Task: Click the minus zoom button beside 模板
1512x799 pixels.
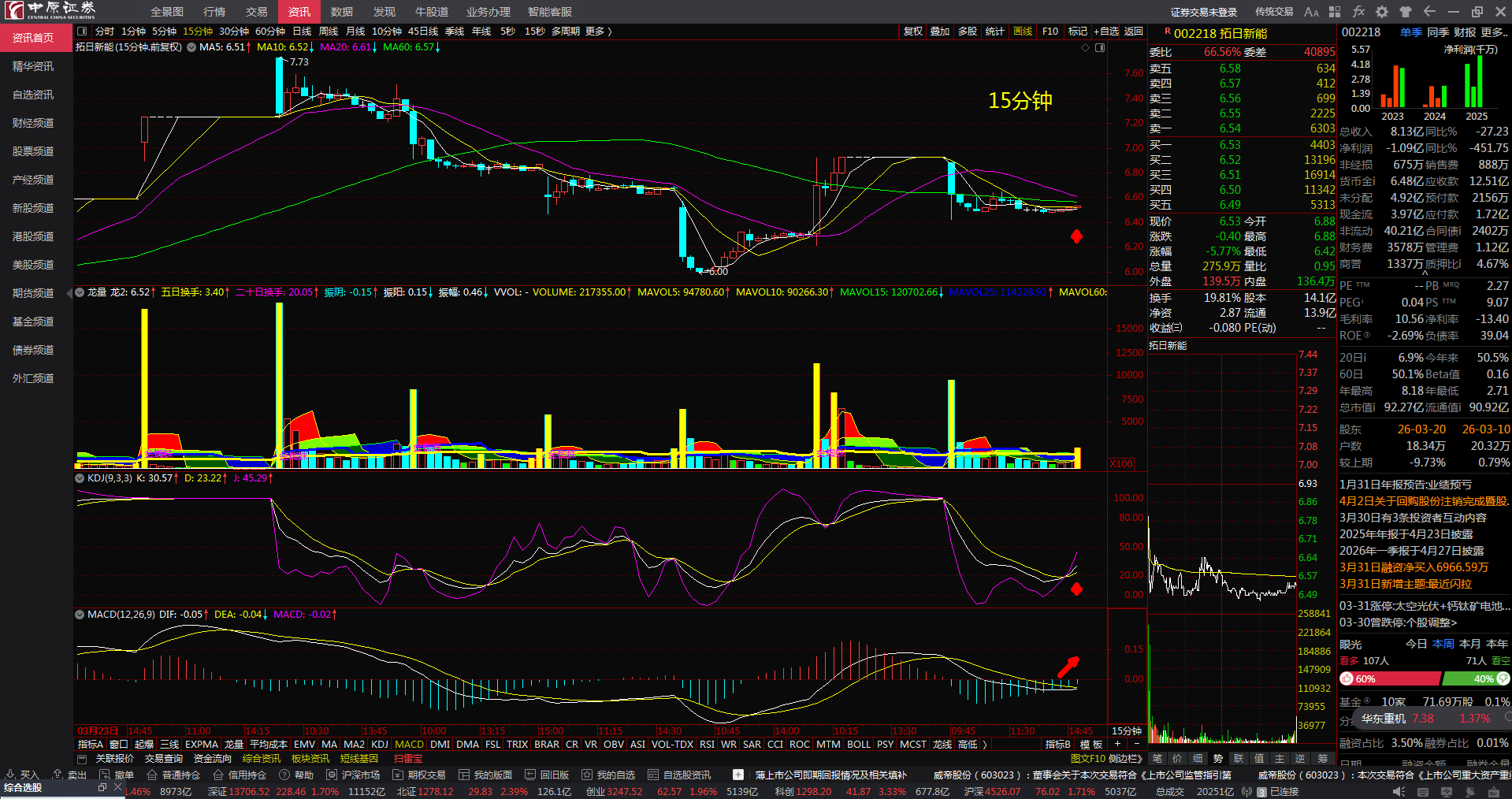Action: 1136,744
